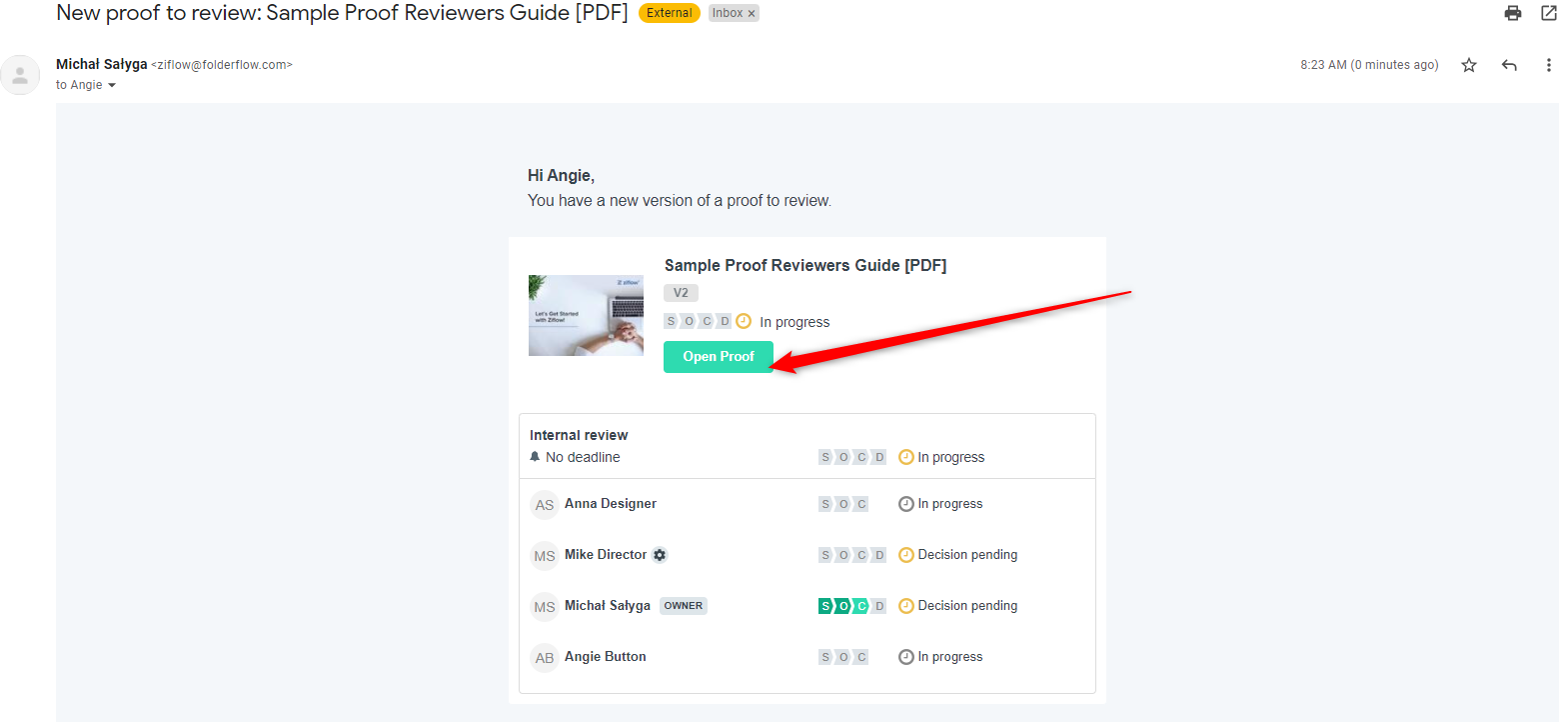
Task: Click sender avatar for Michał Sałyga
Action: click(x=20, y=75)
